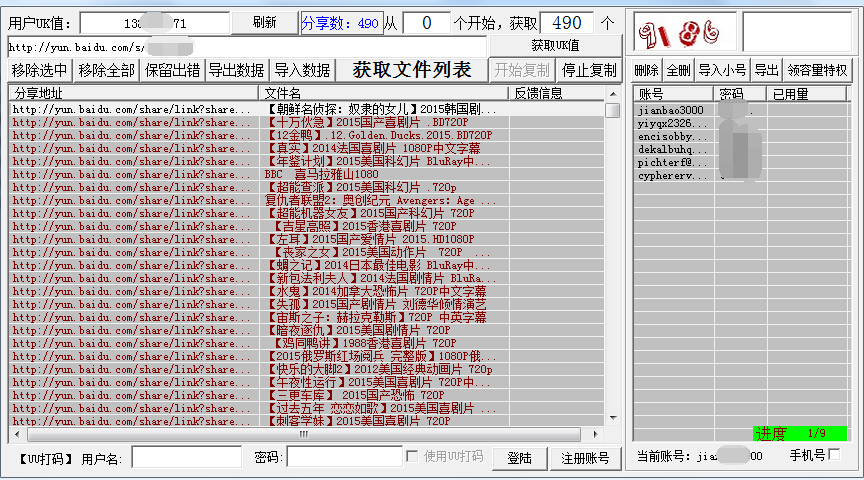Image resolution: width=864 pixels, height=480 pixels.
Task: Click the 文件名 column header
Action: (384, 93)
